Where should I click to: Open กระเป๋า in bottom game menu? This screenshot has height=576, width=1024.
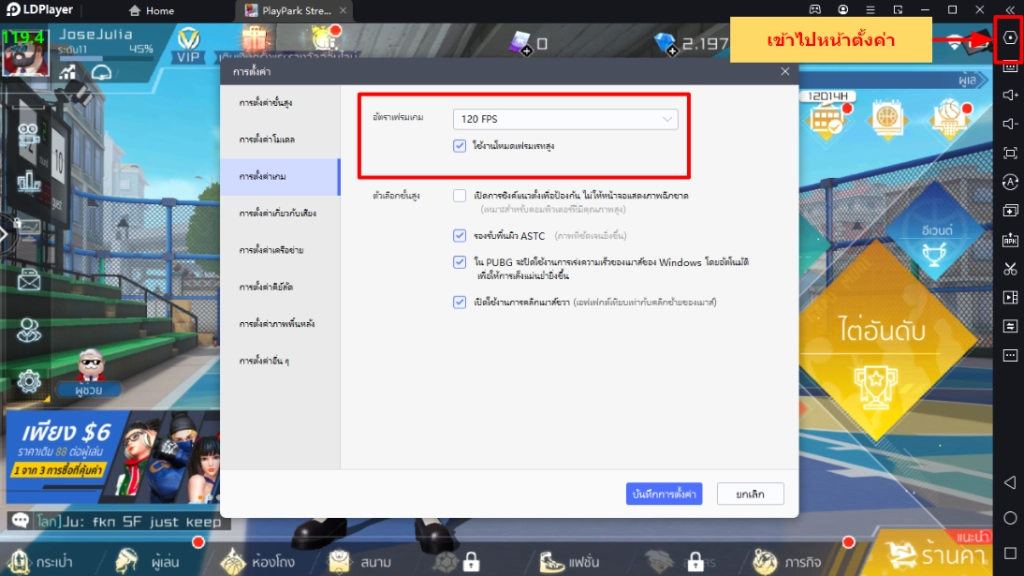click(x=40, y=561)
